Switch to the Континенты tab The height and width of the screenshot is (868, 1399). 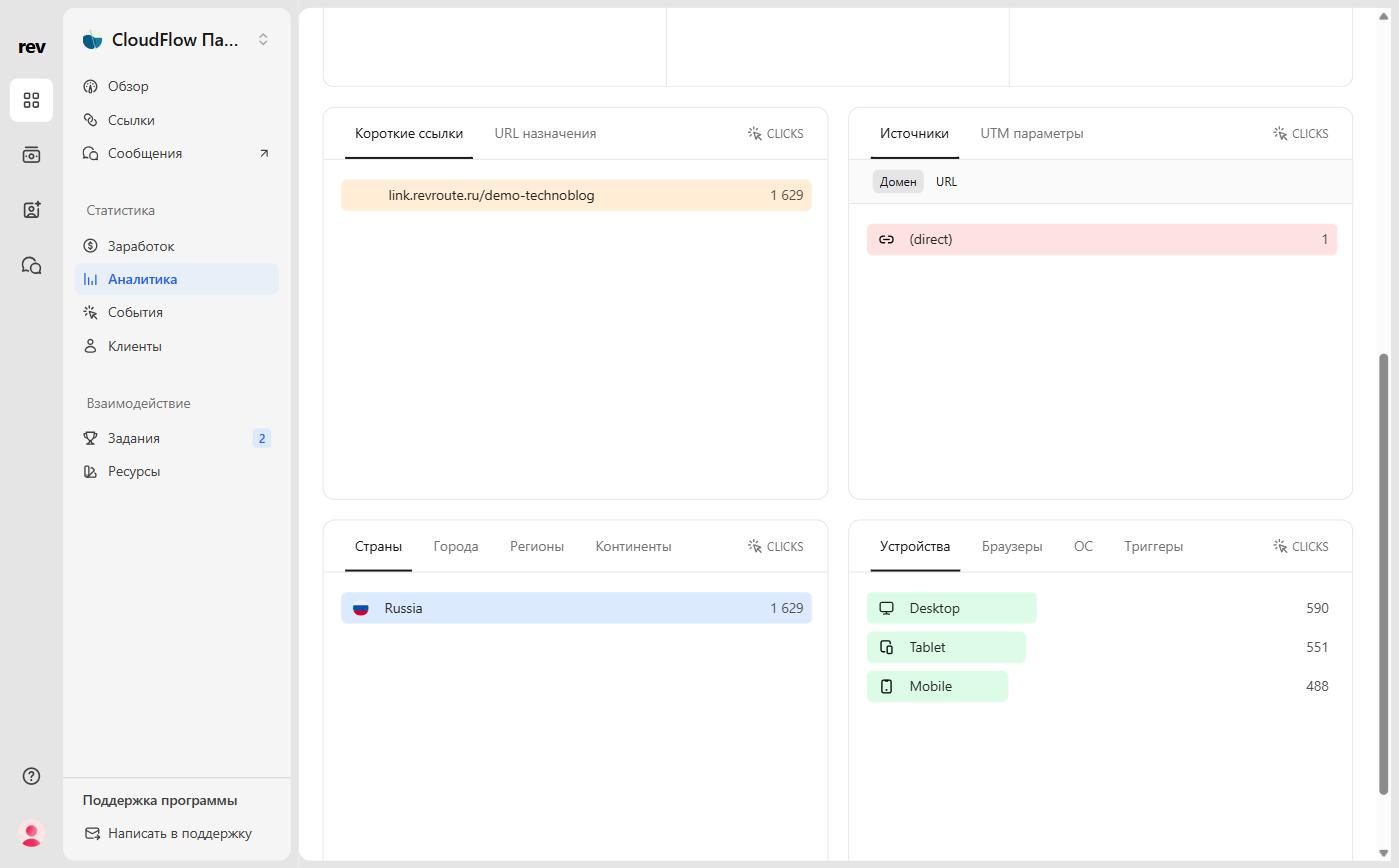coord(633,546)
